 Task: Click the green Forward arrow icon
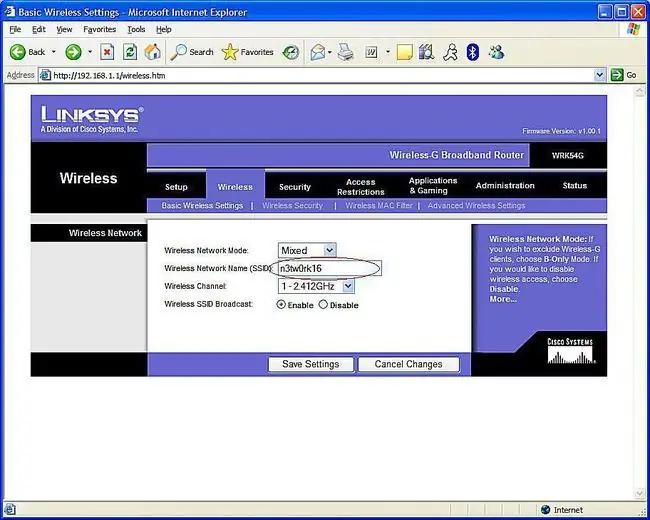[x=73, y=52]
